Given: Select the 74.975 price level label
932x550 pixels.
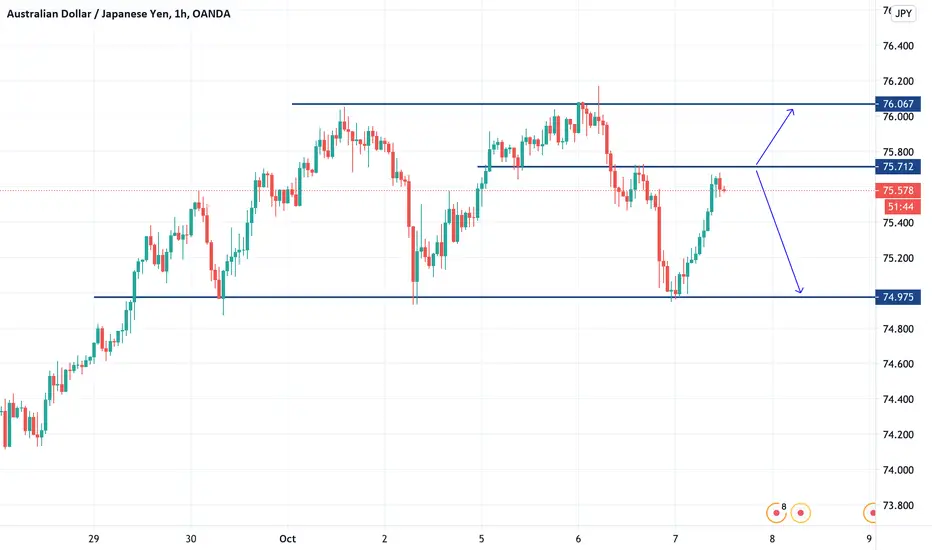Looking at the screenshot, I should click(x=898, y=297).
